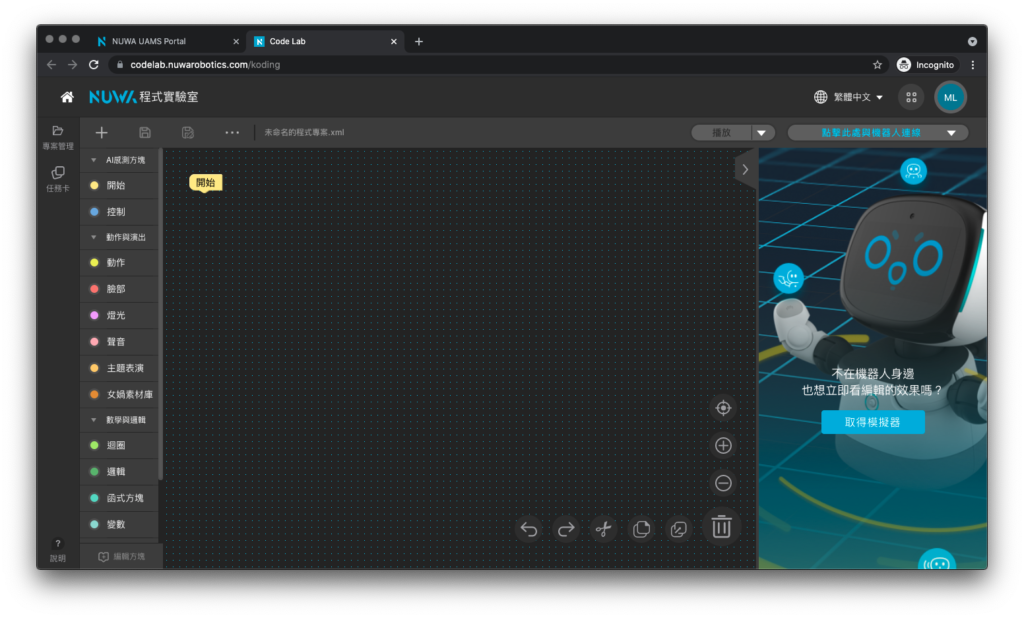Open the three-dot more options menu
This screenshot has height=618, width=1024.
pos(232,133)
